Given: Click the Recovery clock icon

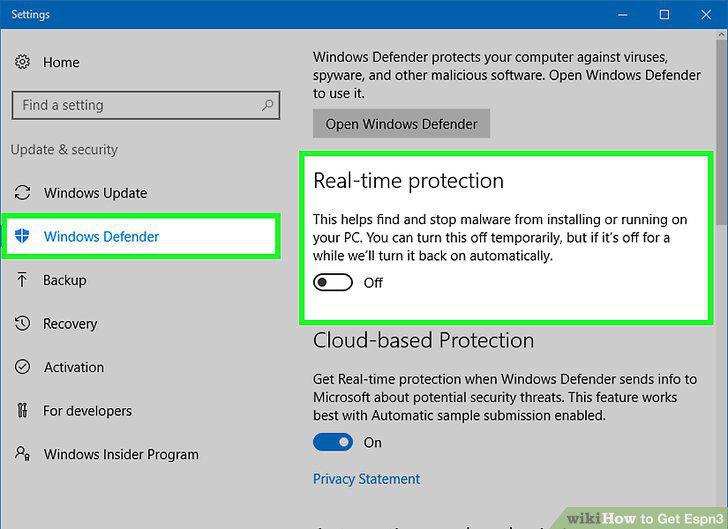Looking at the screenshot, I should [22, 323].
